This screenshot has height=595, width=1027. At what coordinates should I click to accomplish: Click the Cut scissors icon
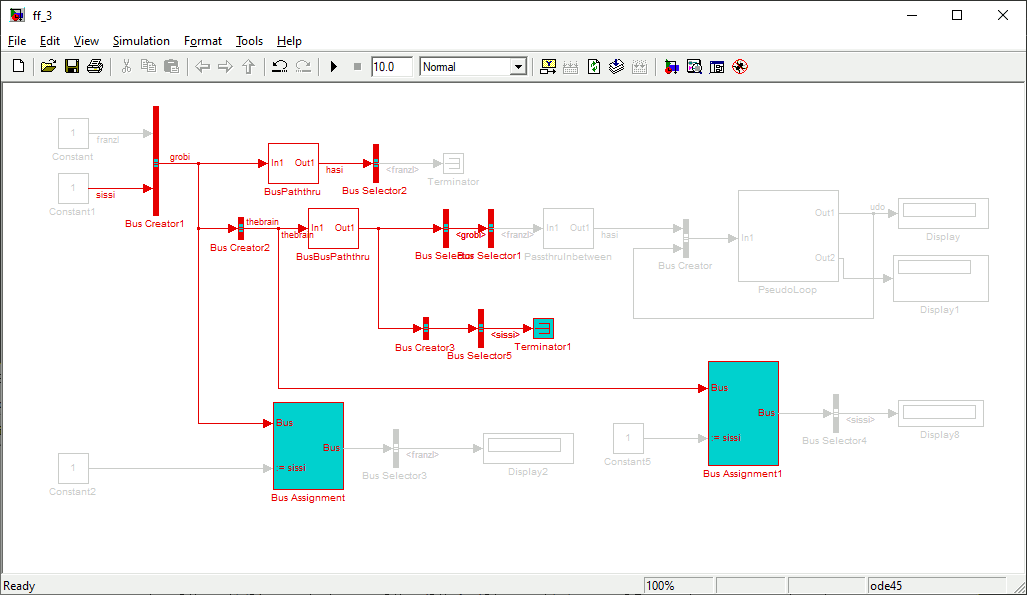(126, 66)
